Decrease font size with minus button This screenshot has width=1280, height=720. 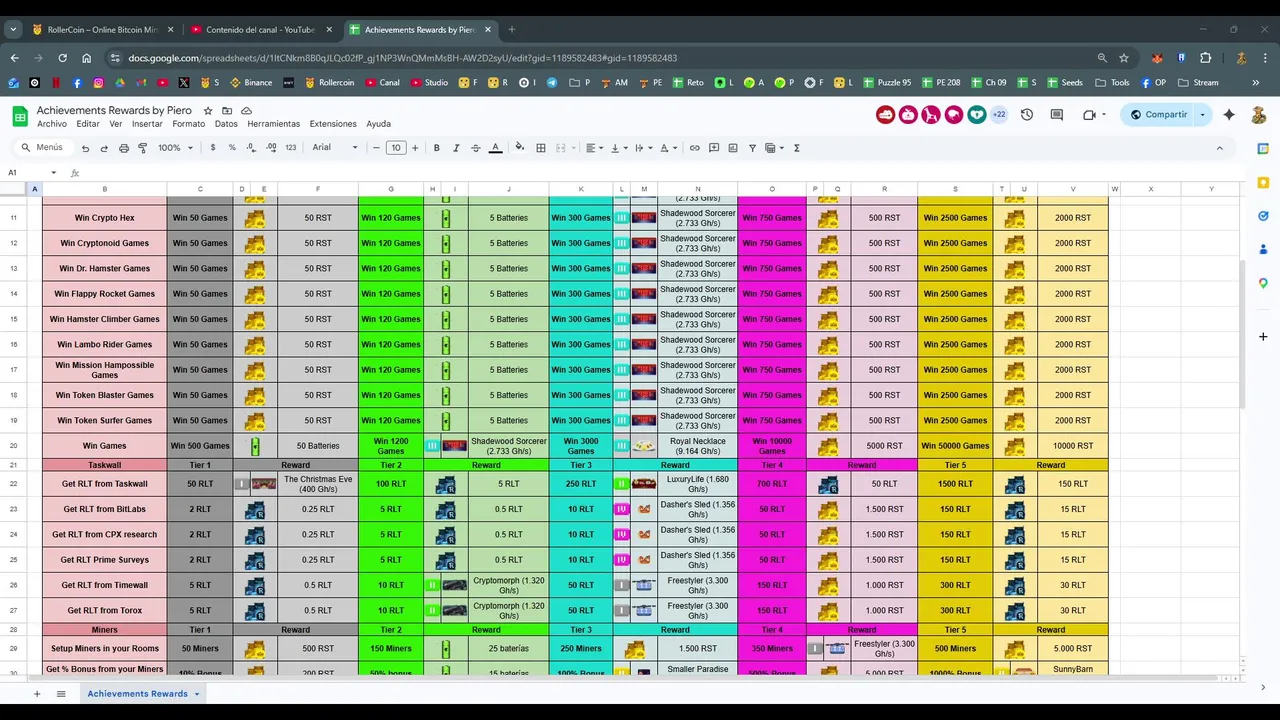click(x=376, y=148)
